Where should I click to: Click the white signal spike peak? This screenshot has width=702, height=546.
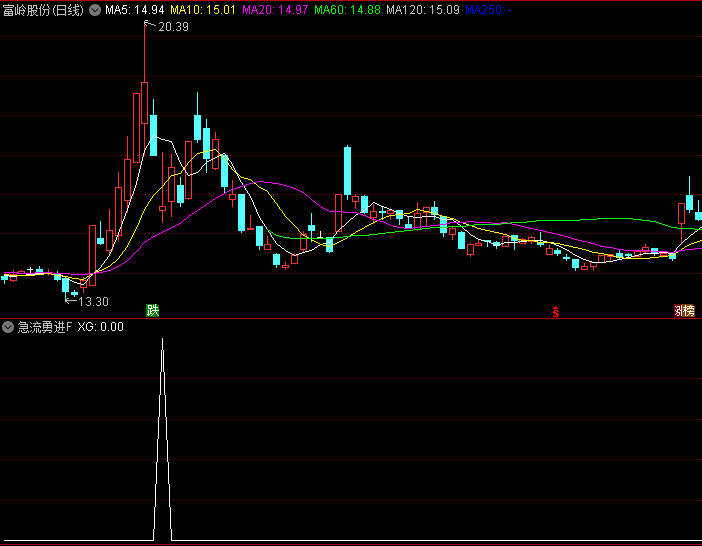pyautogui.click(x=163, y=342)
